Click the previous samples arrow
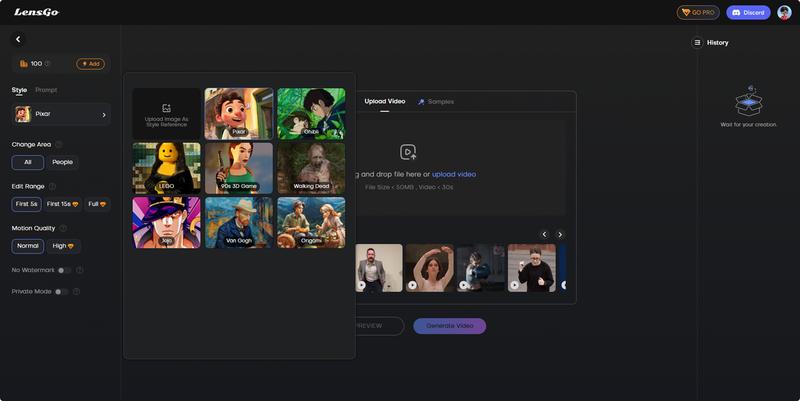Image resolution: width=800 pixels, height=401 pixels. (x=544, y=234)
